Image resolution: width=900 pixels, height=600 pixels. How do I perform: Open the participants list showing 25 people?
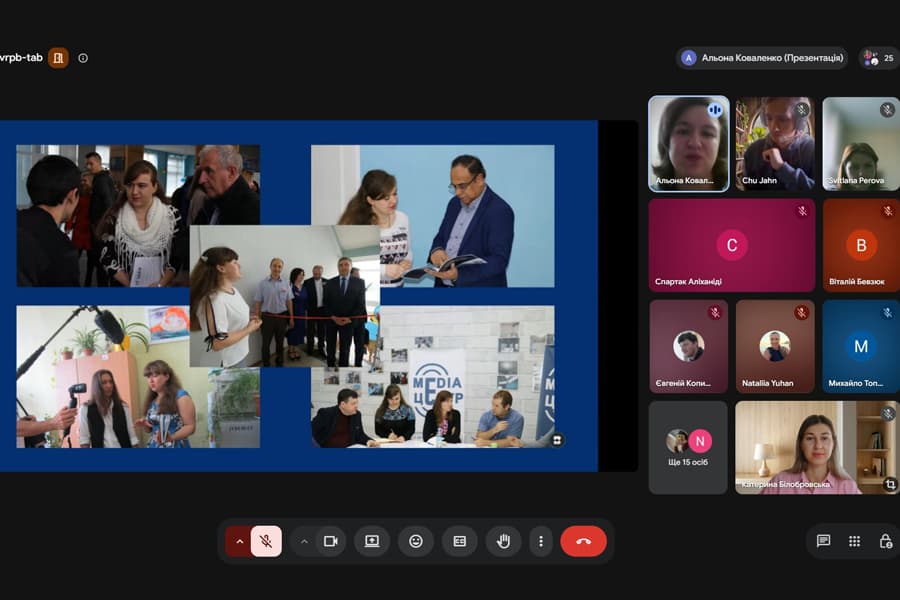(x=879, y=58)
